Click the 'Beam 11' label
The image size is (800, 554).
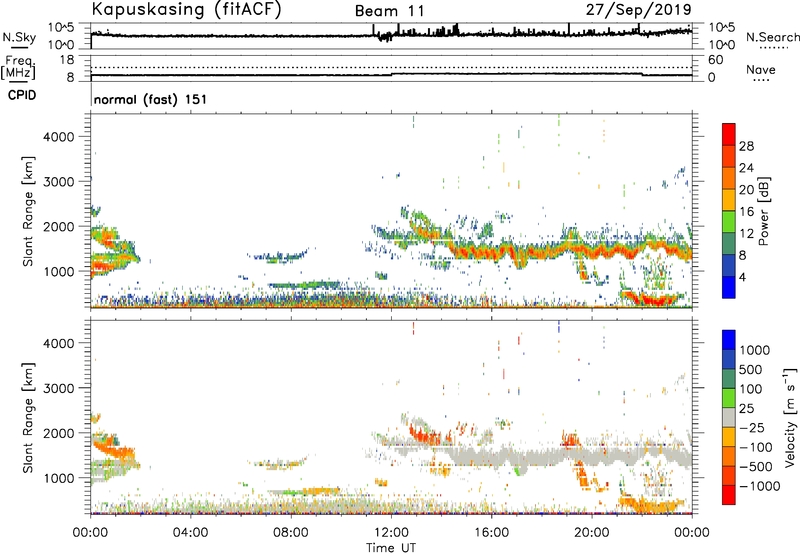[389, 11]
